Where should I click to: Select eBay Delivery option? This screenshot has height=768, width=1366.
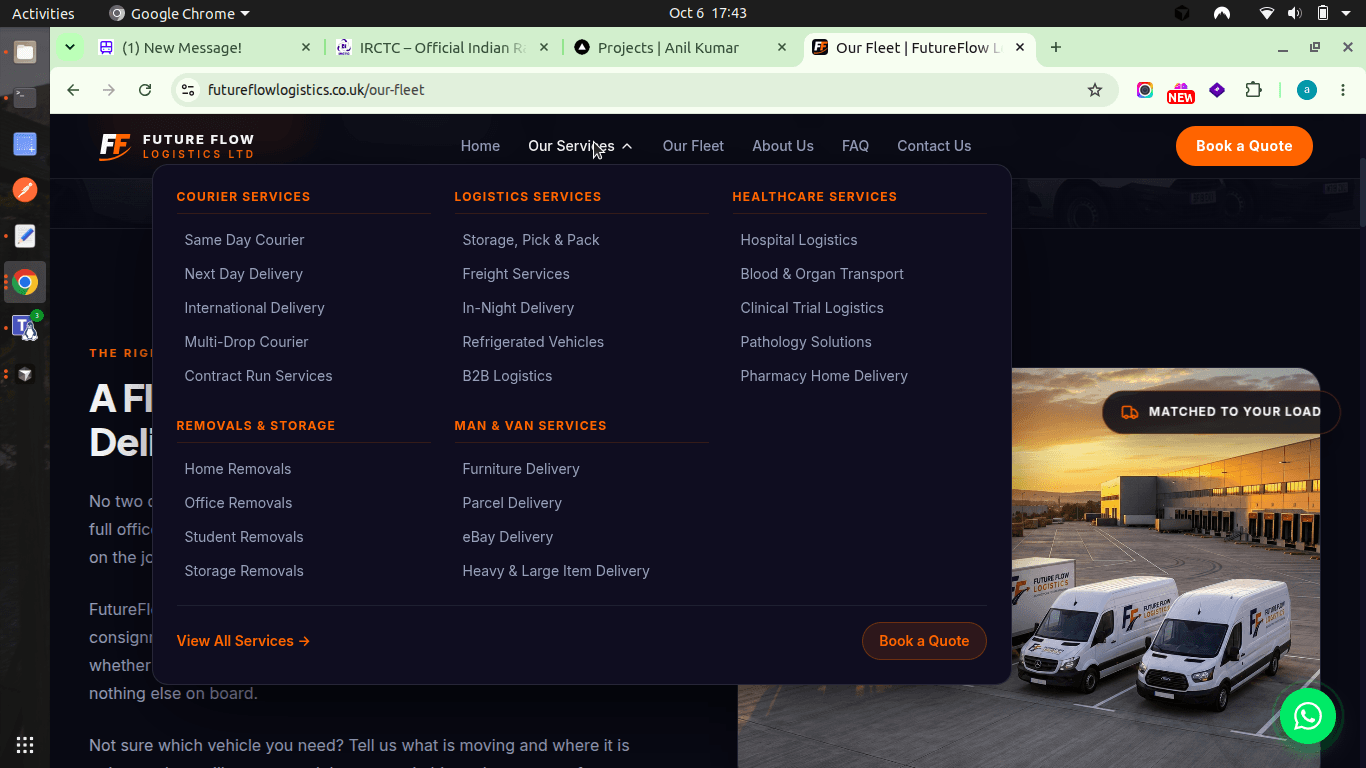pyautogui.click(x=508, y=537)
